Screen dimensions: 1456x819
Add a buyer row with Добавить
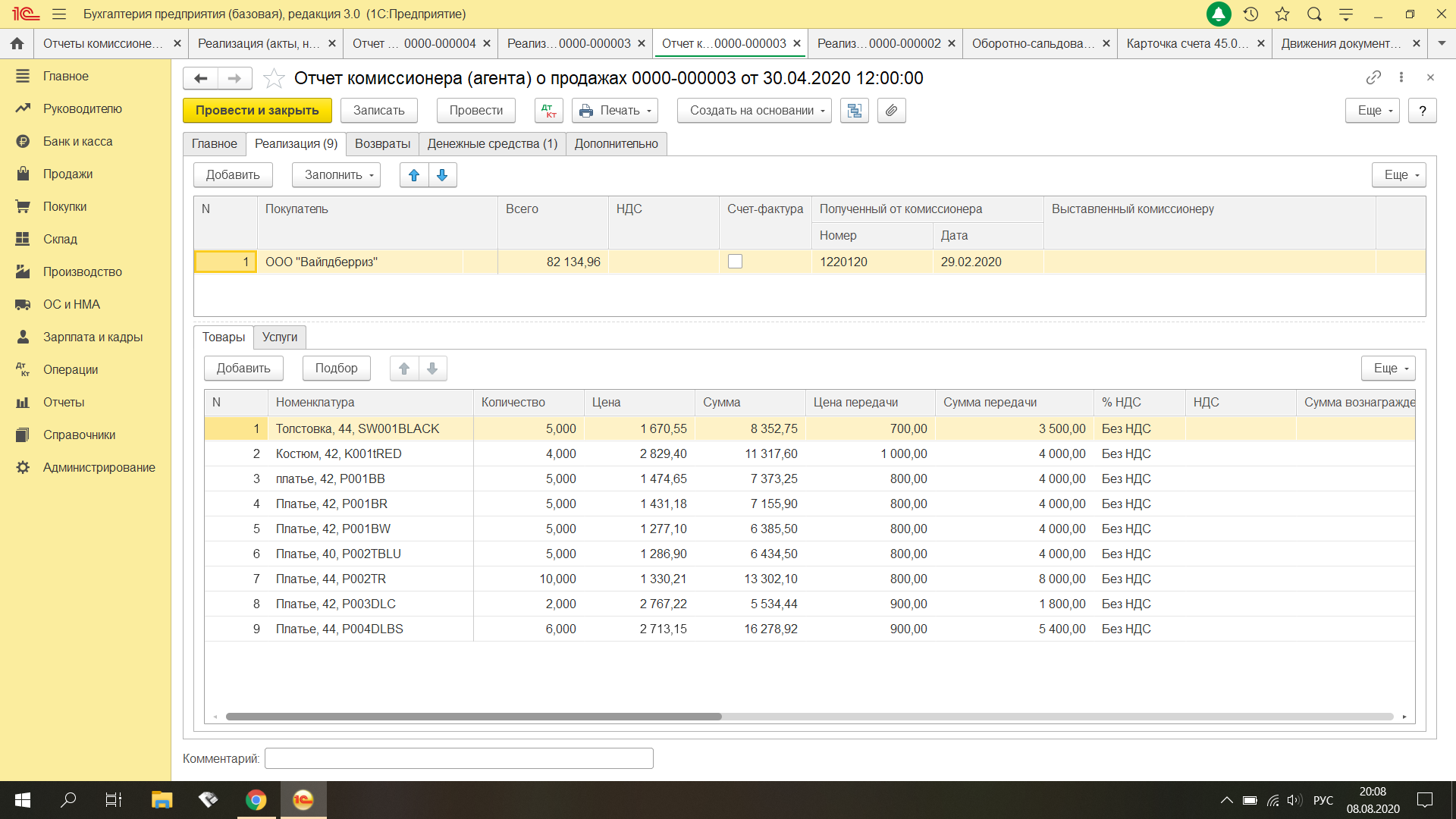(x=233, y=175)
